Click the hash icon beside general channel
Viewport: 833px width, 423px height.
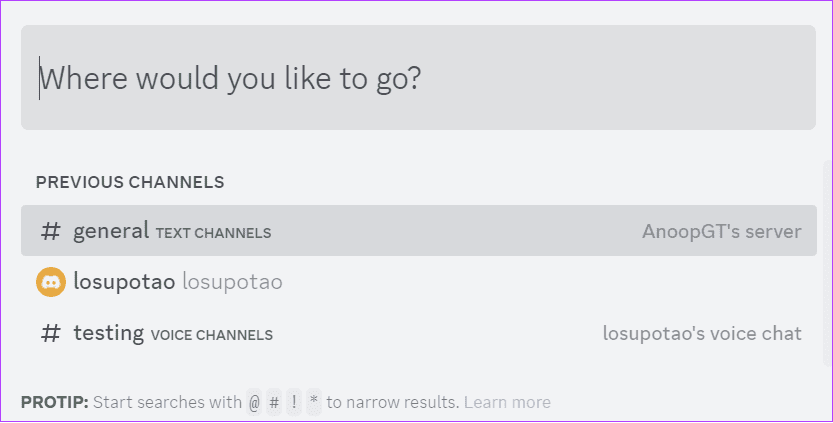pos(51,232)
